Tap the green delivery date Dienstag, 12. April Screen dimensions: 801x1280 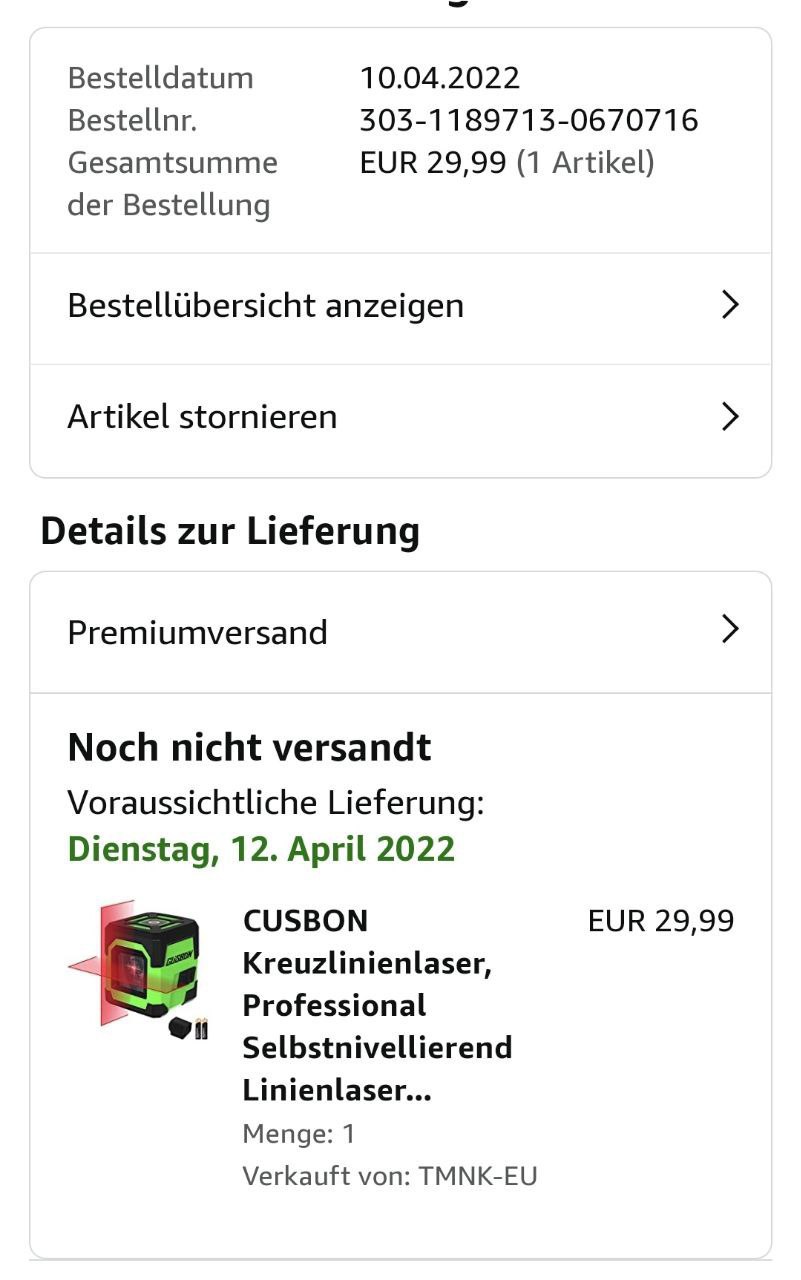point(261,850)
